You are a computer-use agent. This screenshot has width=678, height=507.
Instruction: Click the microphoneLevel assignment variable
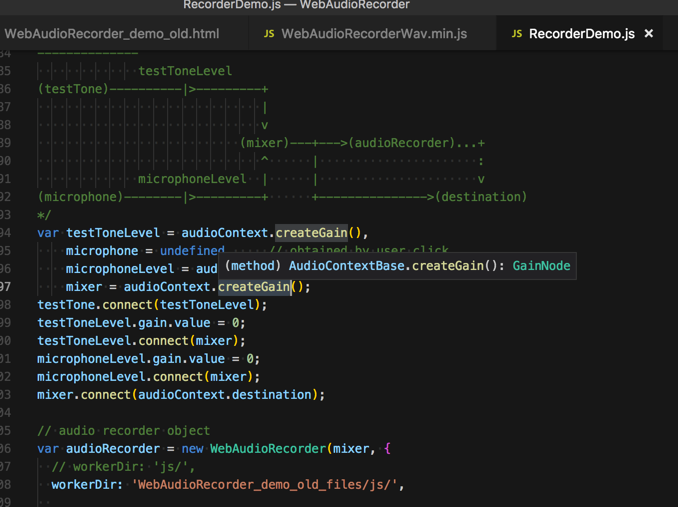click(120, 269)
